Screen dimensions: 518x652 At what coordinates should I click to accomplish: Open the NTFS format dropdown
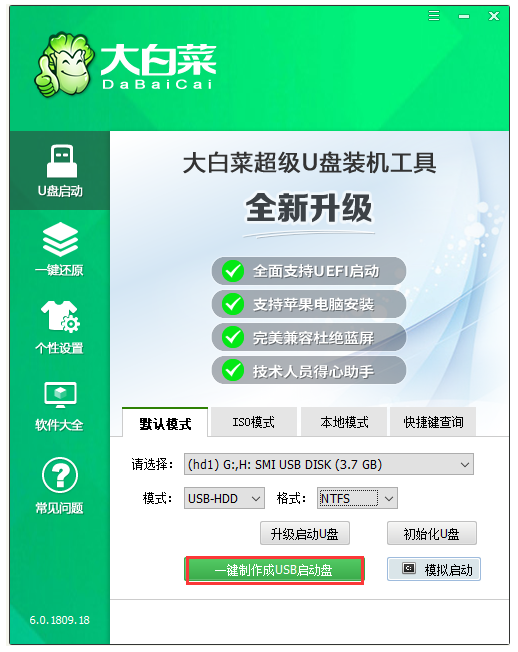coord(357,498)
